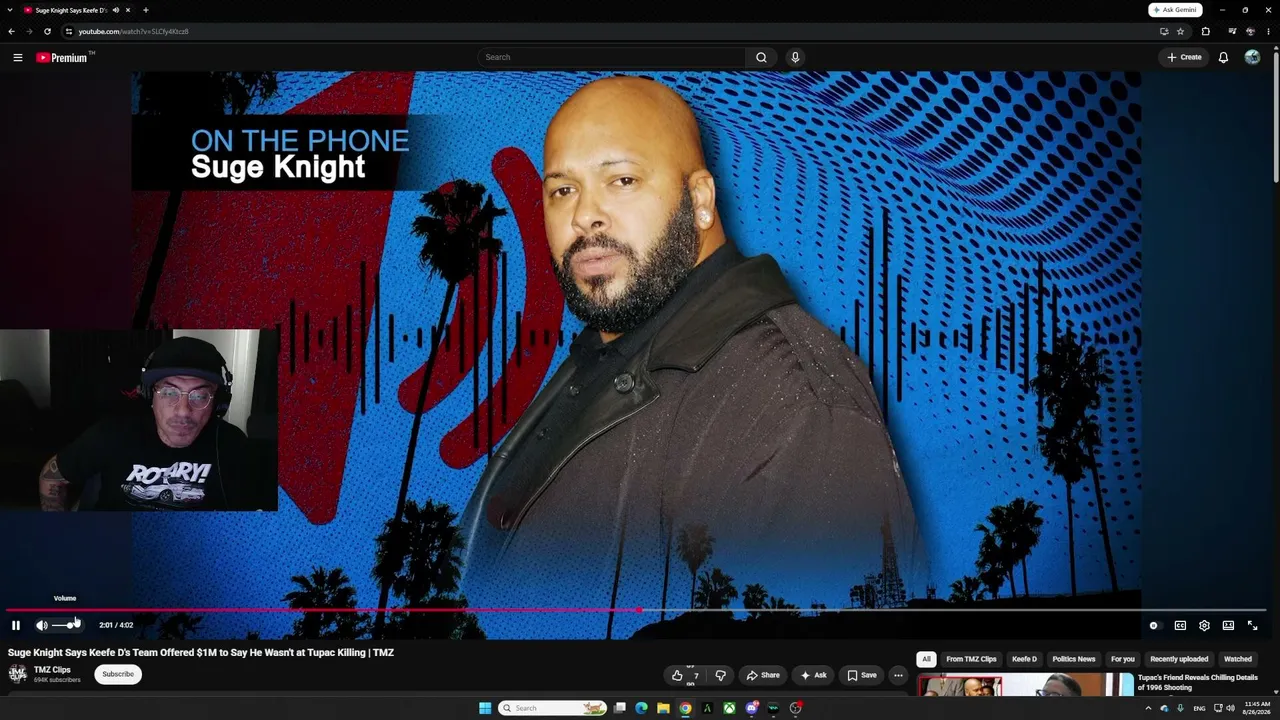Open the TMZ Clips channel name link
Viewport: 1280px width, 720px height.
pyautogui.click(x=52, y=669)
